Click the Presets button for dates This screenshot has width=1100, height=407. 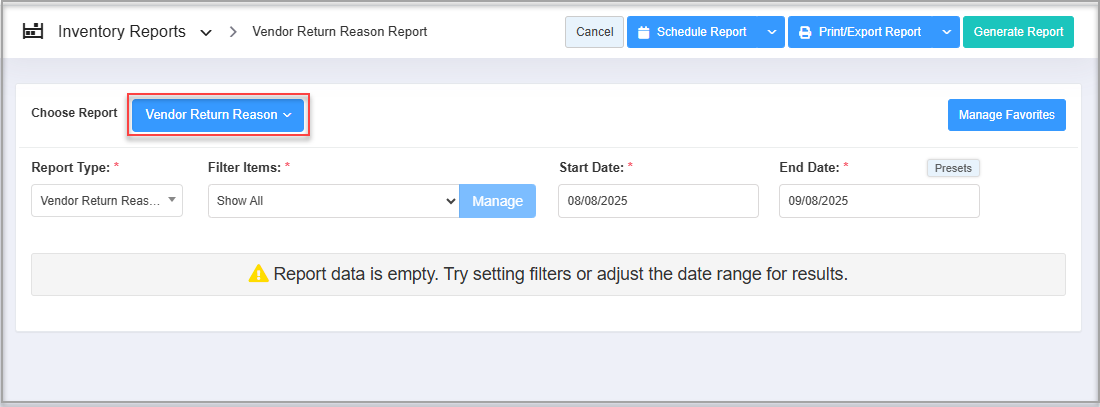pos(953,168)
